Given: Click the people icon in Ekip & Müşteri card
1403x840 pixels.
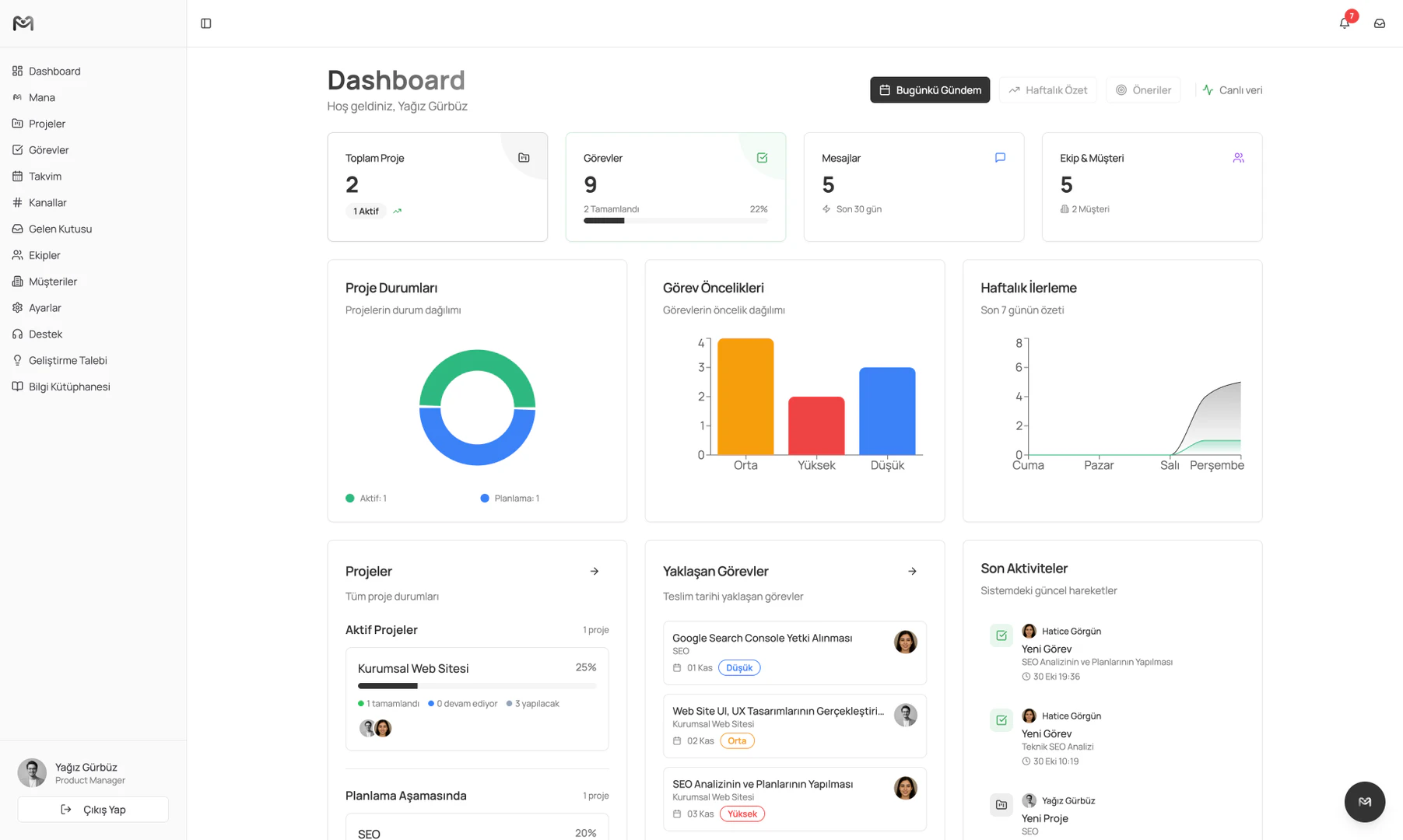Looking at the screenshot, I should click(1238, 158).
